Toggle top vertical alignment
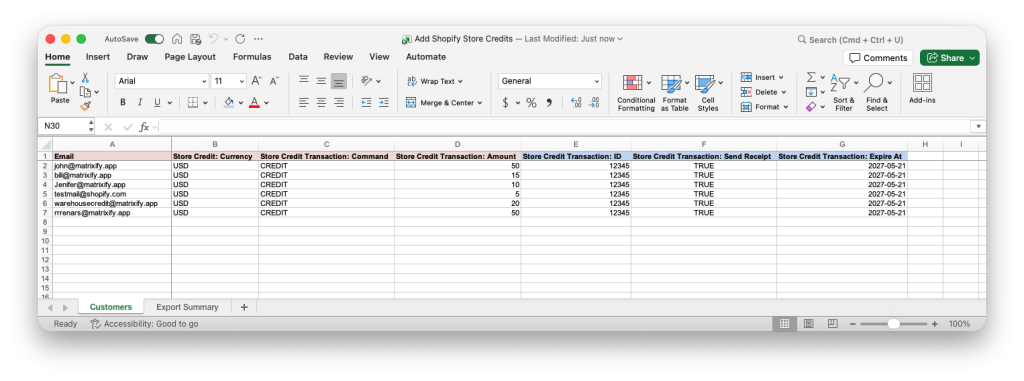The height and width of the screenshot is (381, 1024). click(304, 80)
